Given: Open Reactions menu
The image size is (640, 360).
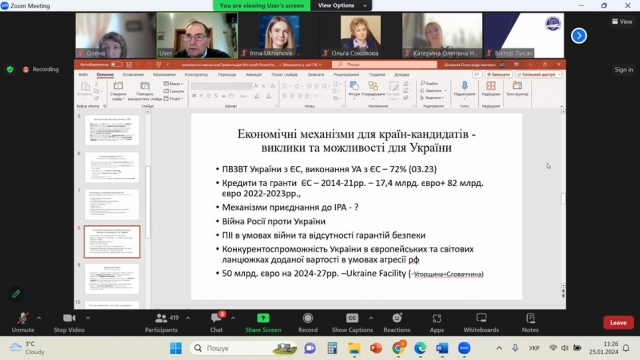Looking at the screenshot, I should (397, 322).
